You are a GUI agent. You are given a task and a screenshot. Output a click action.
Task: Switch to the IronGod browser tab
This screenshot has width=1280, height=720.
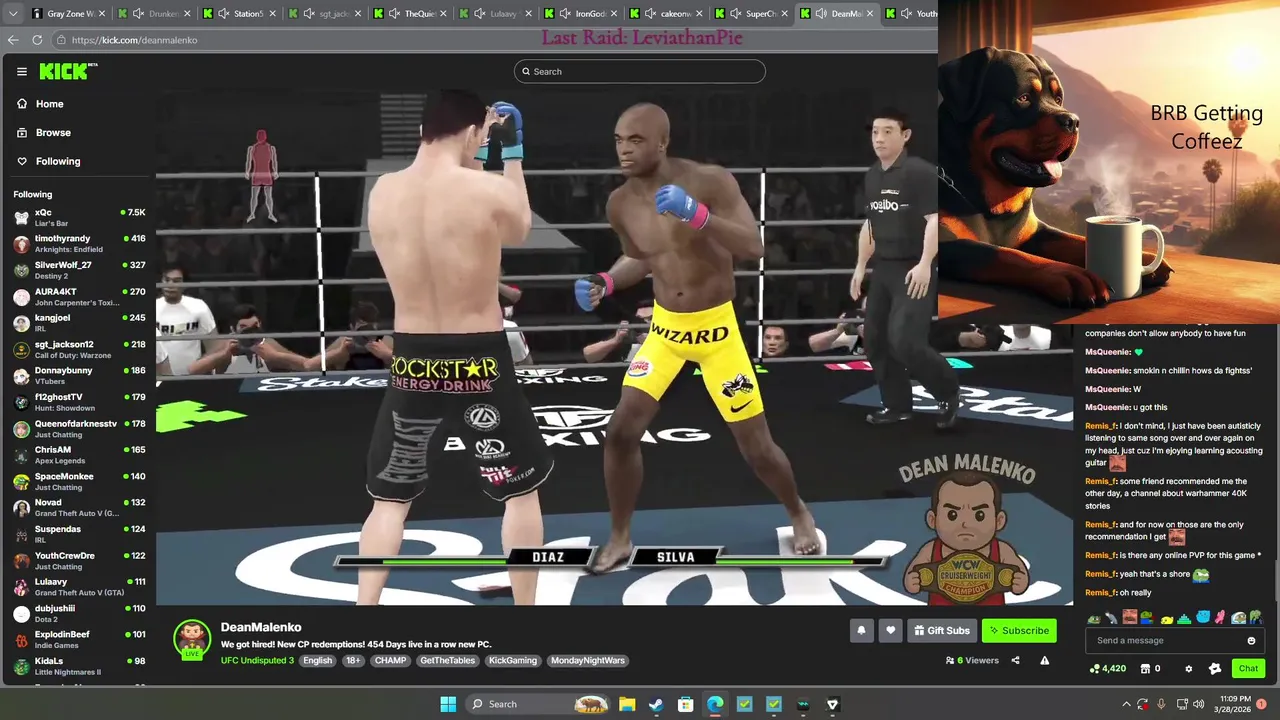tap(582, 14)
